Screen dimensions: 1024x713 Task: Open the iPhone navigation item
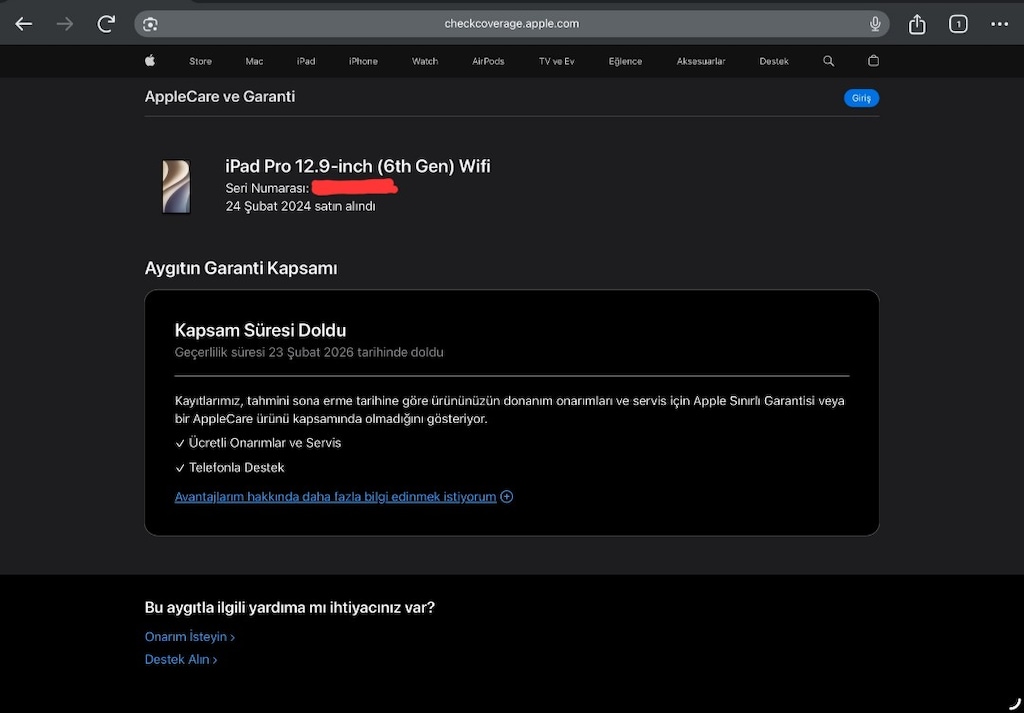363,61
